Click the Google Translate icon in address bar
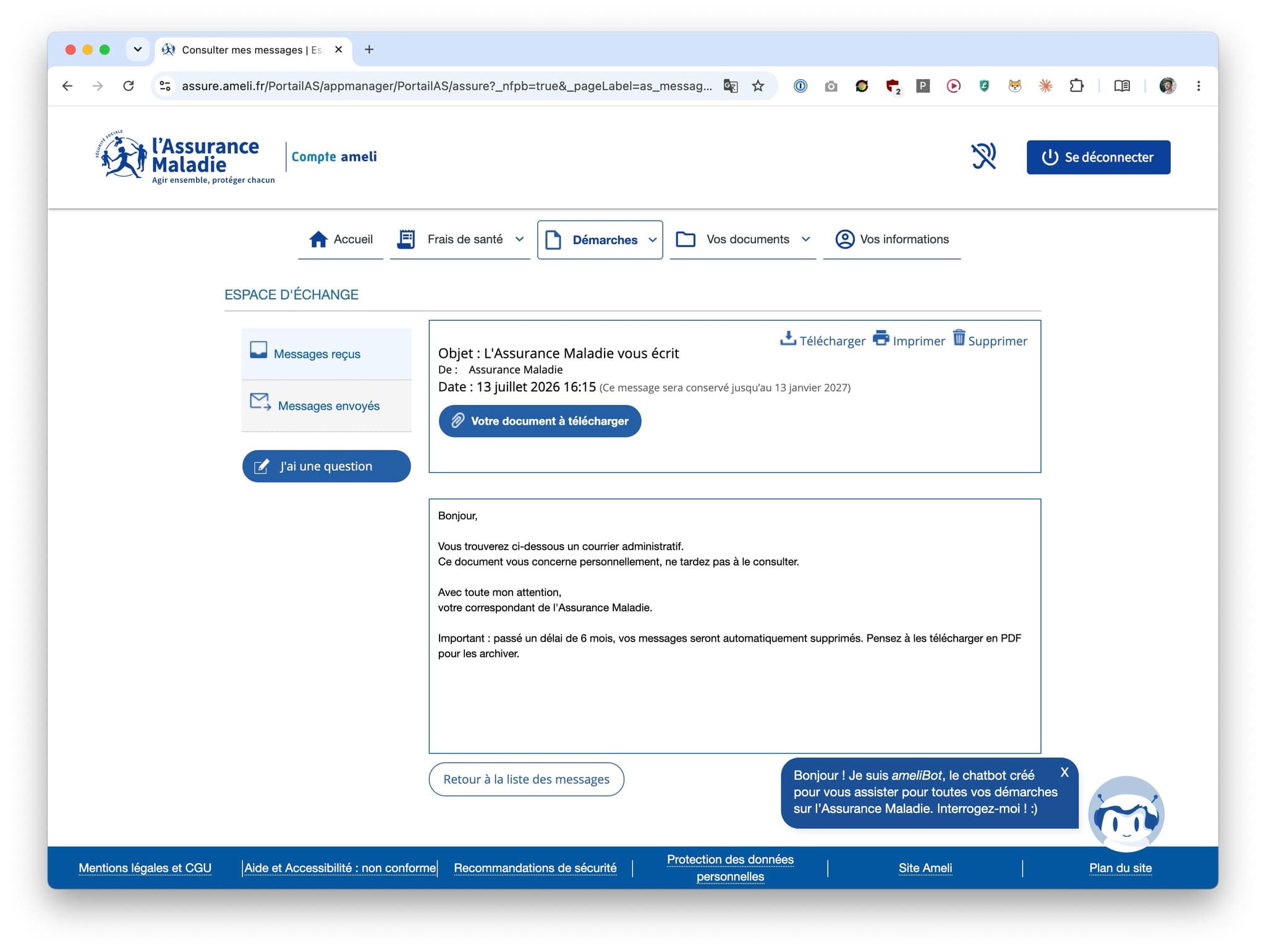This screenshot has height=952, width=1266. pos(731,86)
